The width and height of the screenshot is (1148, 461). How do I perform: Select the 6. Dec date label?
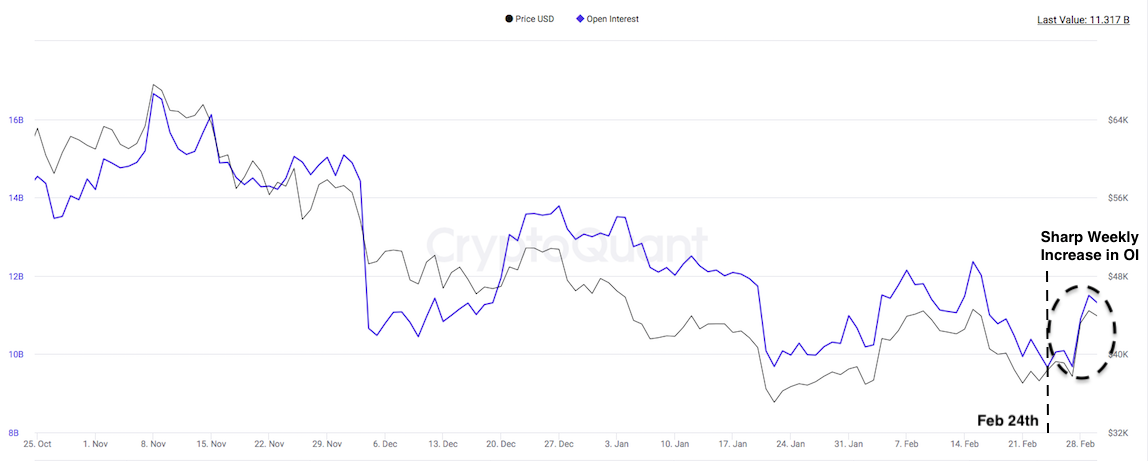coord(385,443)
